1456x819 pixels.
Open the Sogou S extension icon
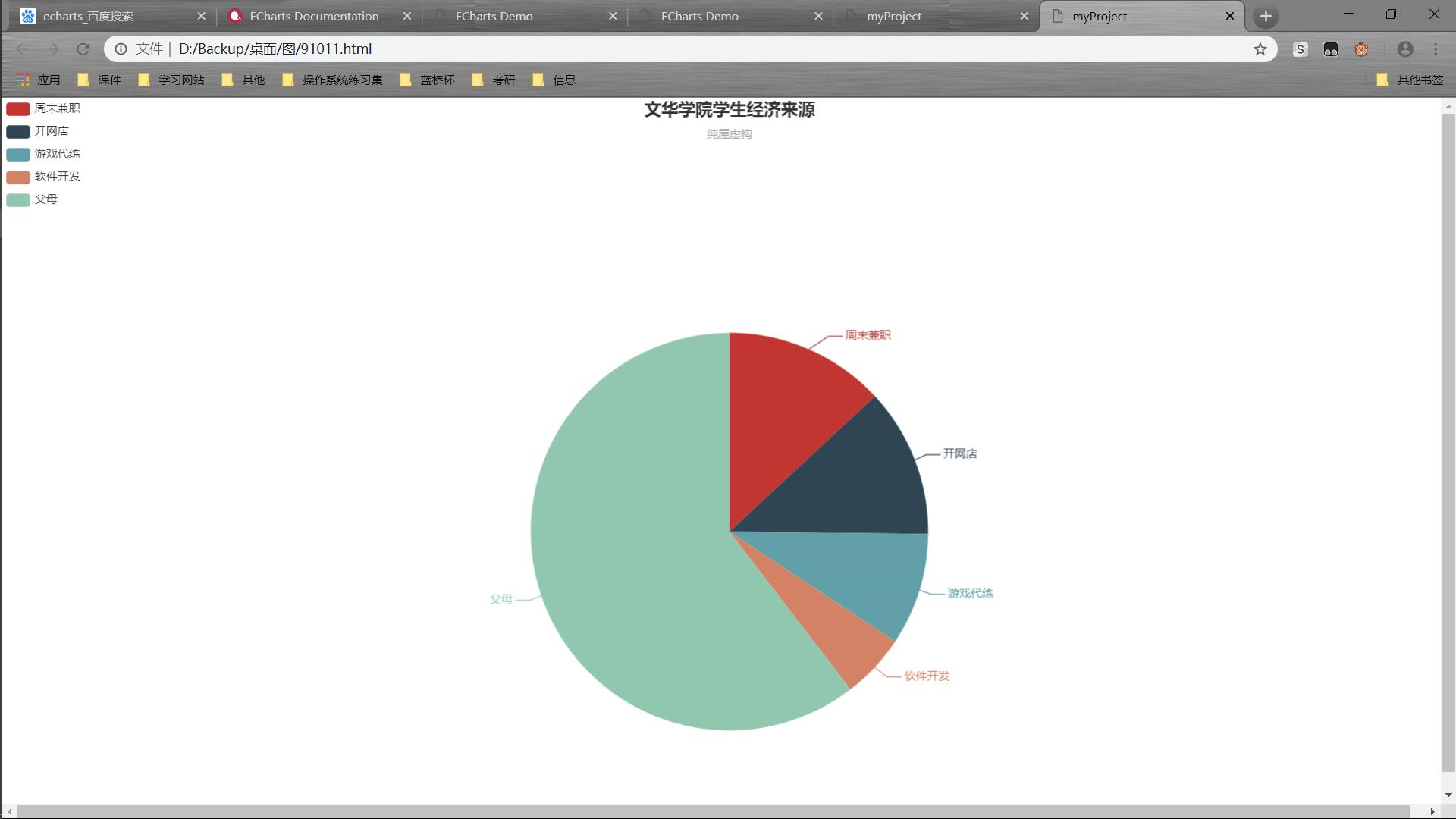pyautogui.click(x=1300, y=49)
